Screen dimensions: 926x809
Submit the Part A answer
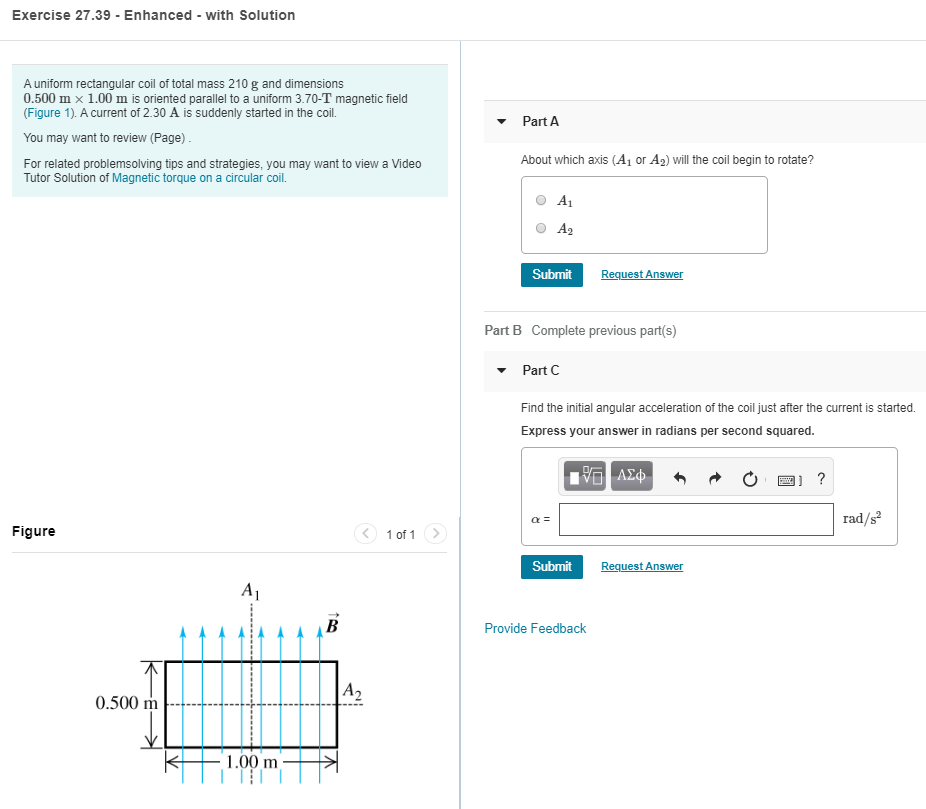tap(551, 274)
